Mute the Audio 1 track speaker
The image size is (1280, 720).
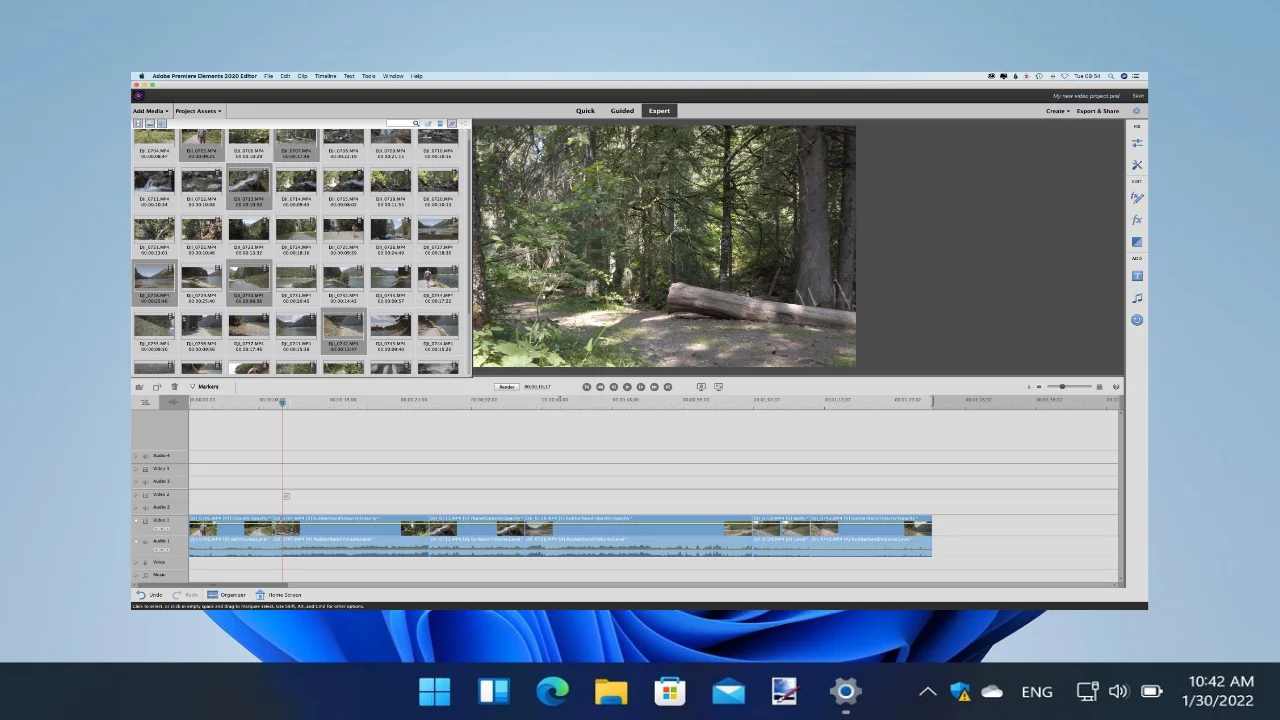[146, 542]
